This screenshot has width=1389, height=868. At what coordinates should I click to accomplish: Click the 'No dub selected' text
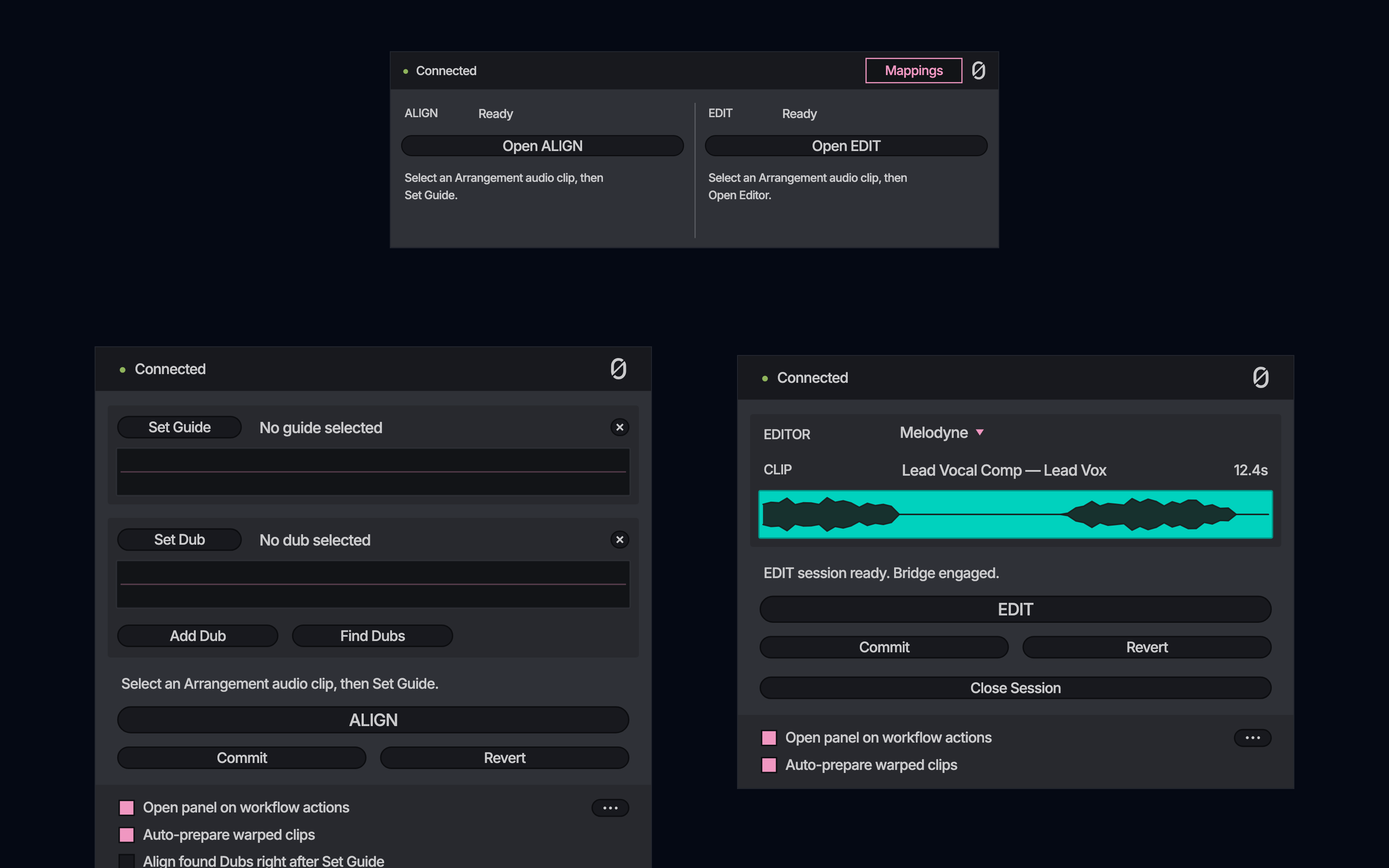(315, 540)
